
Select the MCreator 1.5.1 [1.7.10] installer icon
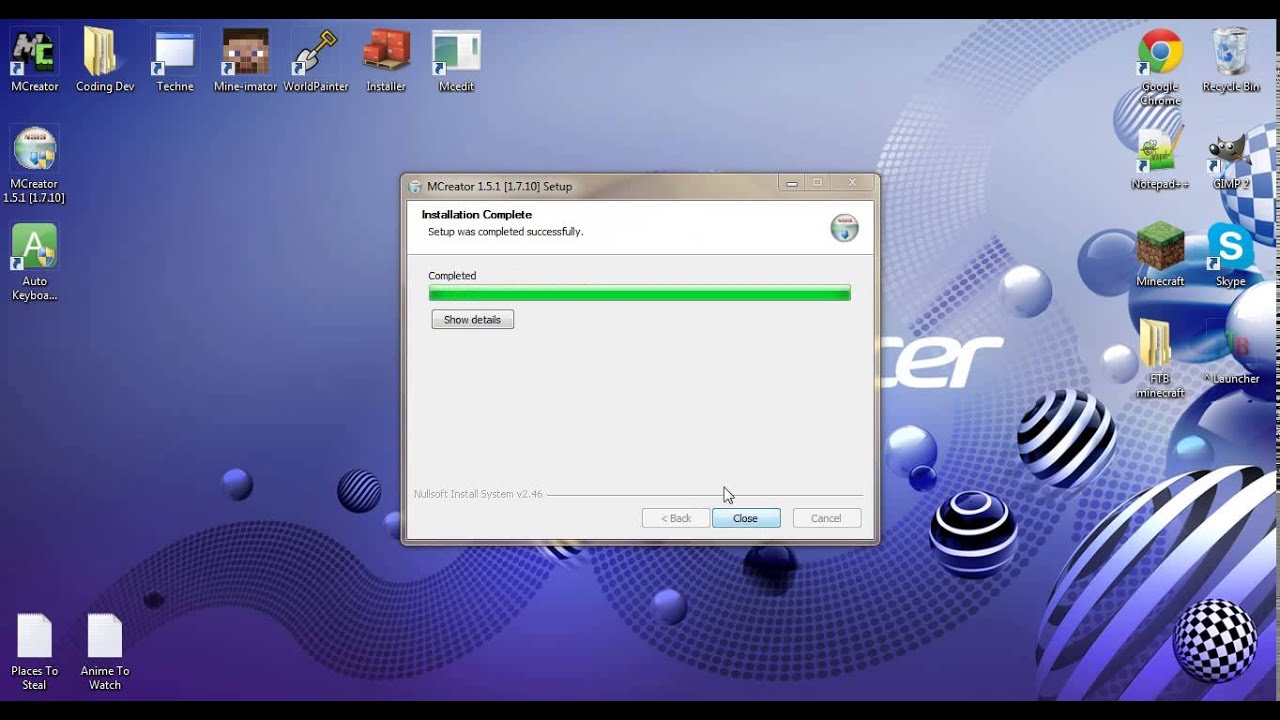(34, 165)
